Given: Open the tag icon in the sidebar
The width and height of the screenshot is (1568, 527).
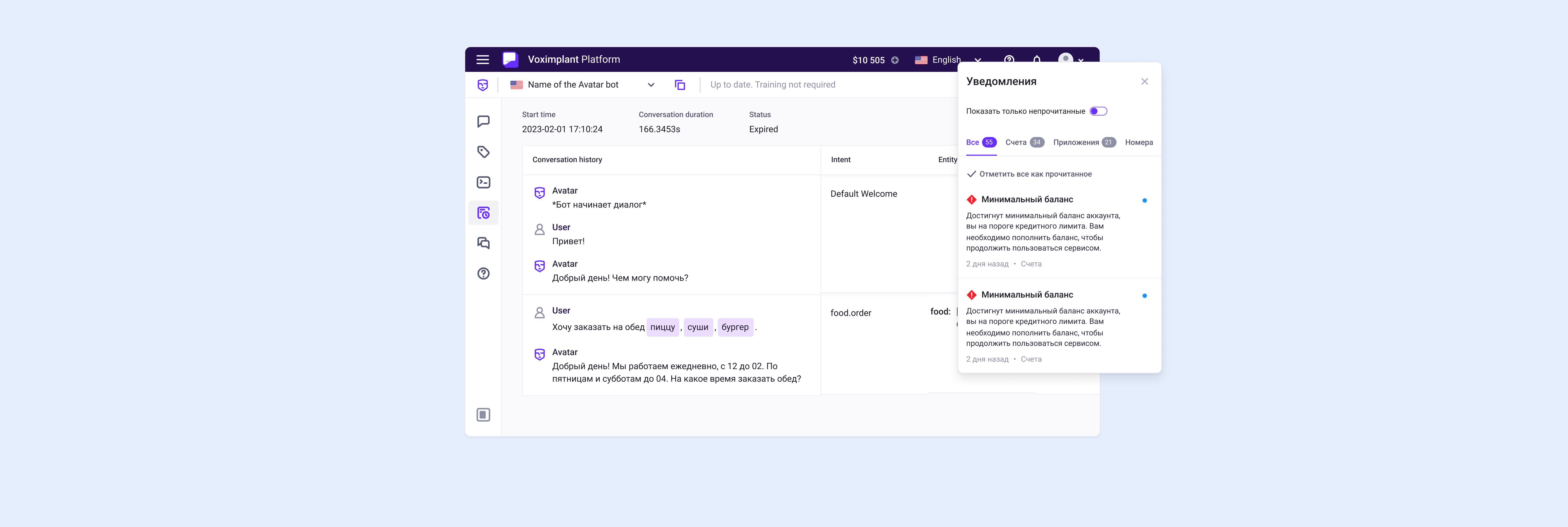Looking at the screenshot, I should [483, 152].
